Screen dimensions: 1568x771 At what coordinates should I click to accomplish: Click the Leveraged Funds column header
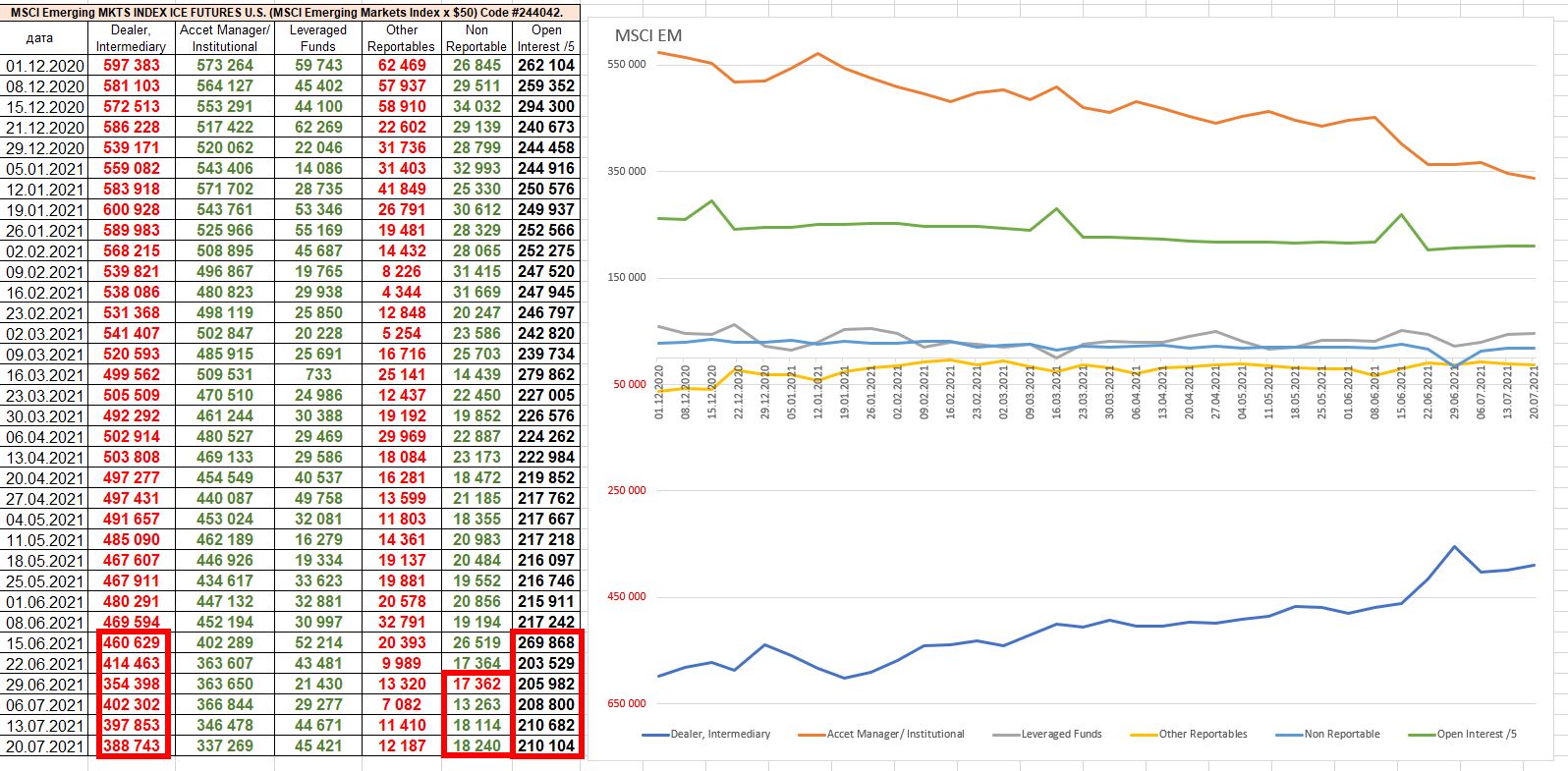317,38
